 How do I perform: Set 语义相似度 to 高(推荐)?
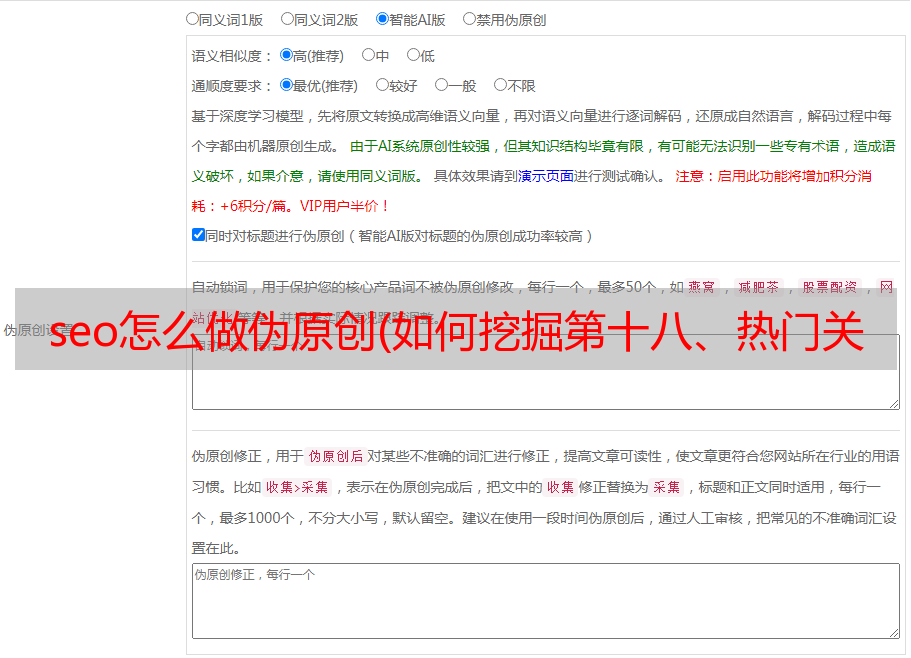286,55
